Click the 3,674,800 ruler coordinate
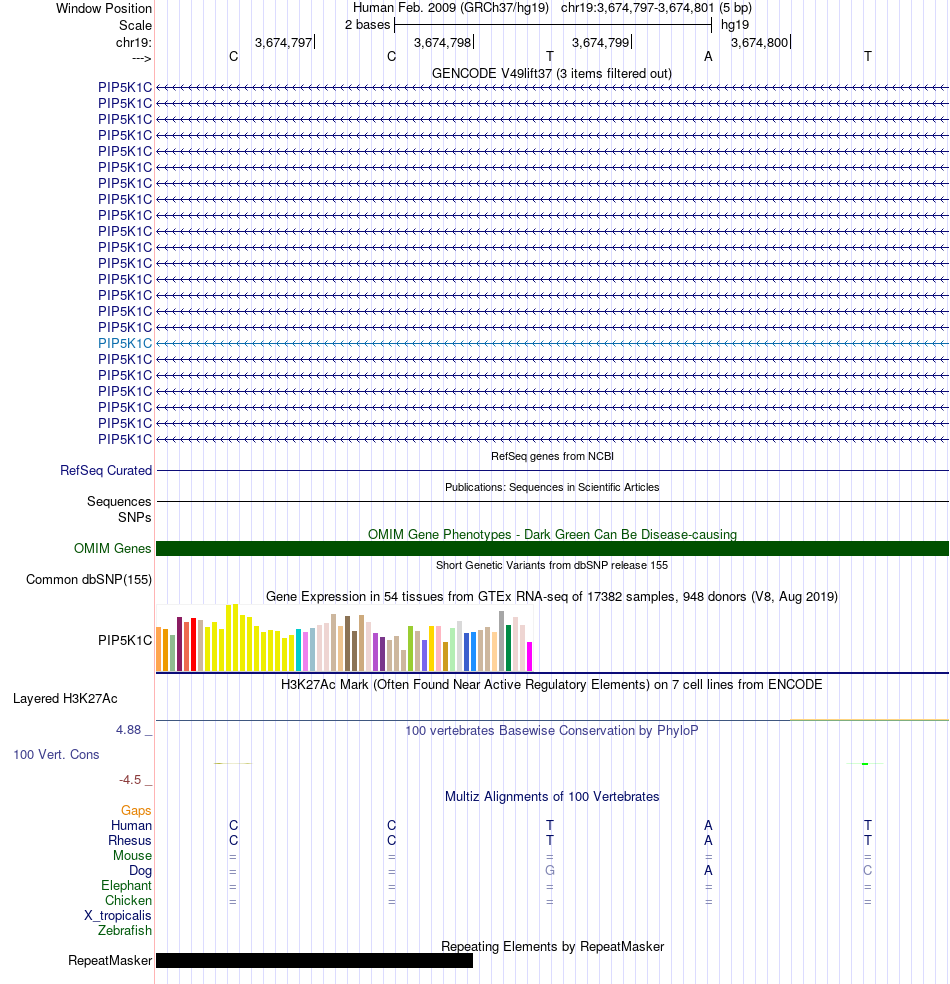 click(759, 42)
